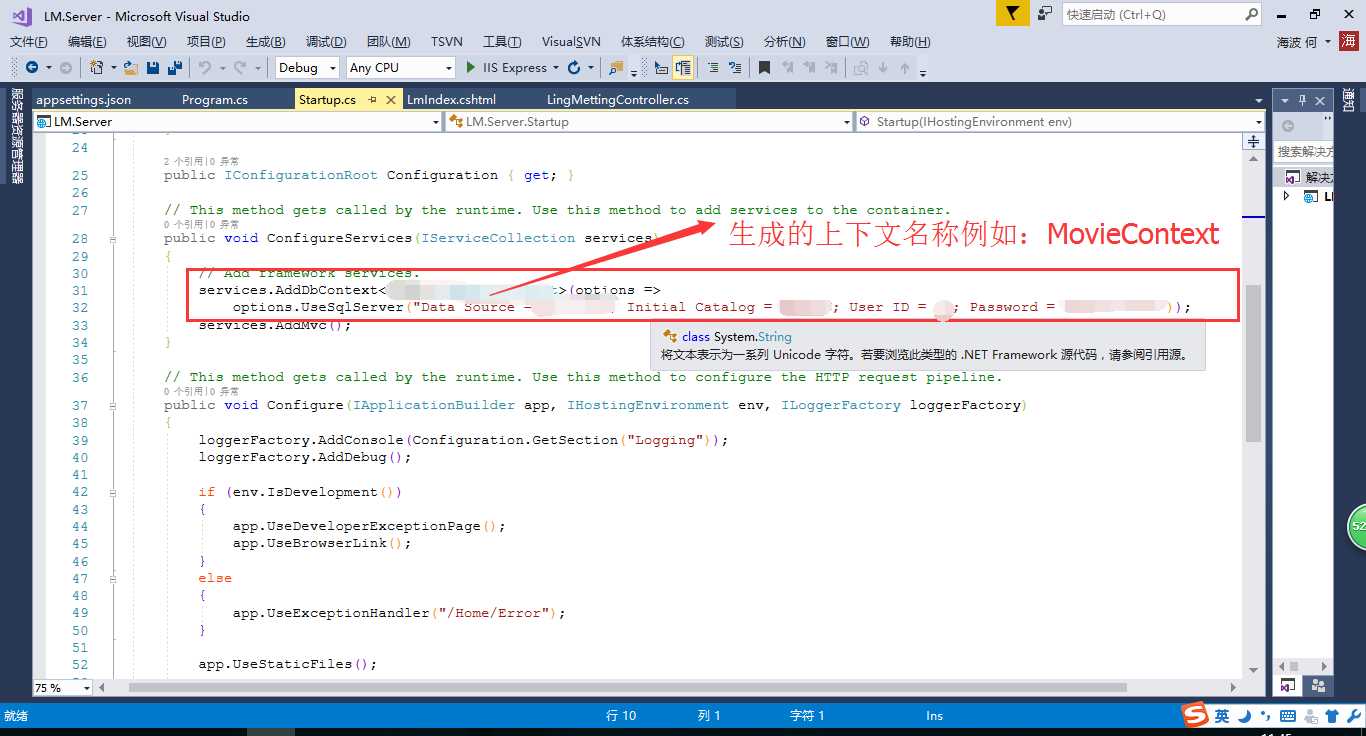Open the 工具(T) menu
The width and height of the screenshot is (1366, 736).
point(502,41)
